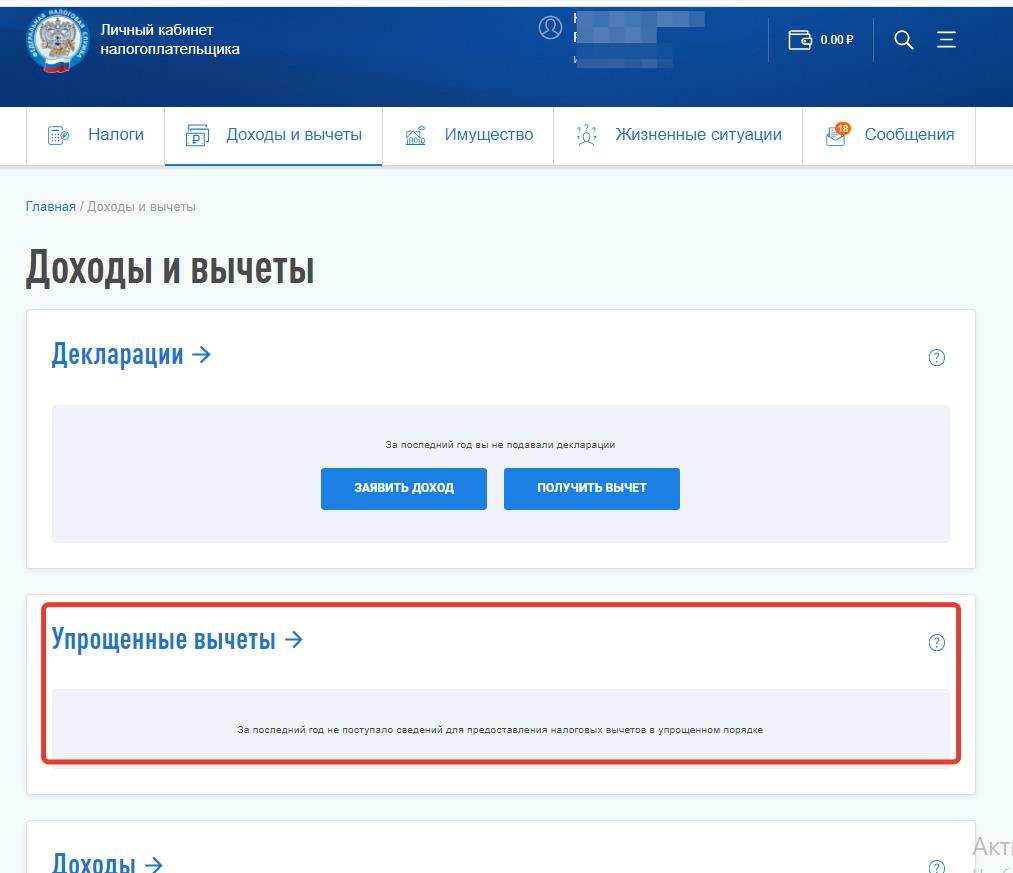Open search with the magnifier icon
1013x873 pixels.
pyautogui.click(x=904, y=40)
